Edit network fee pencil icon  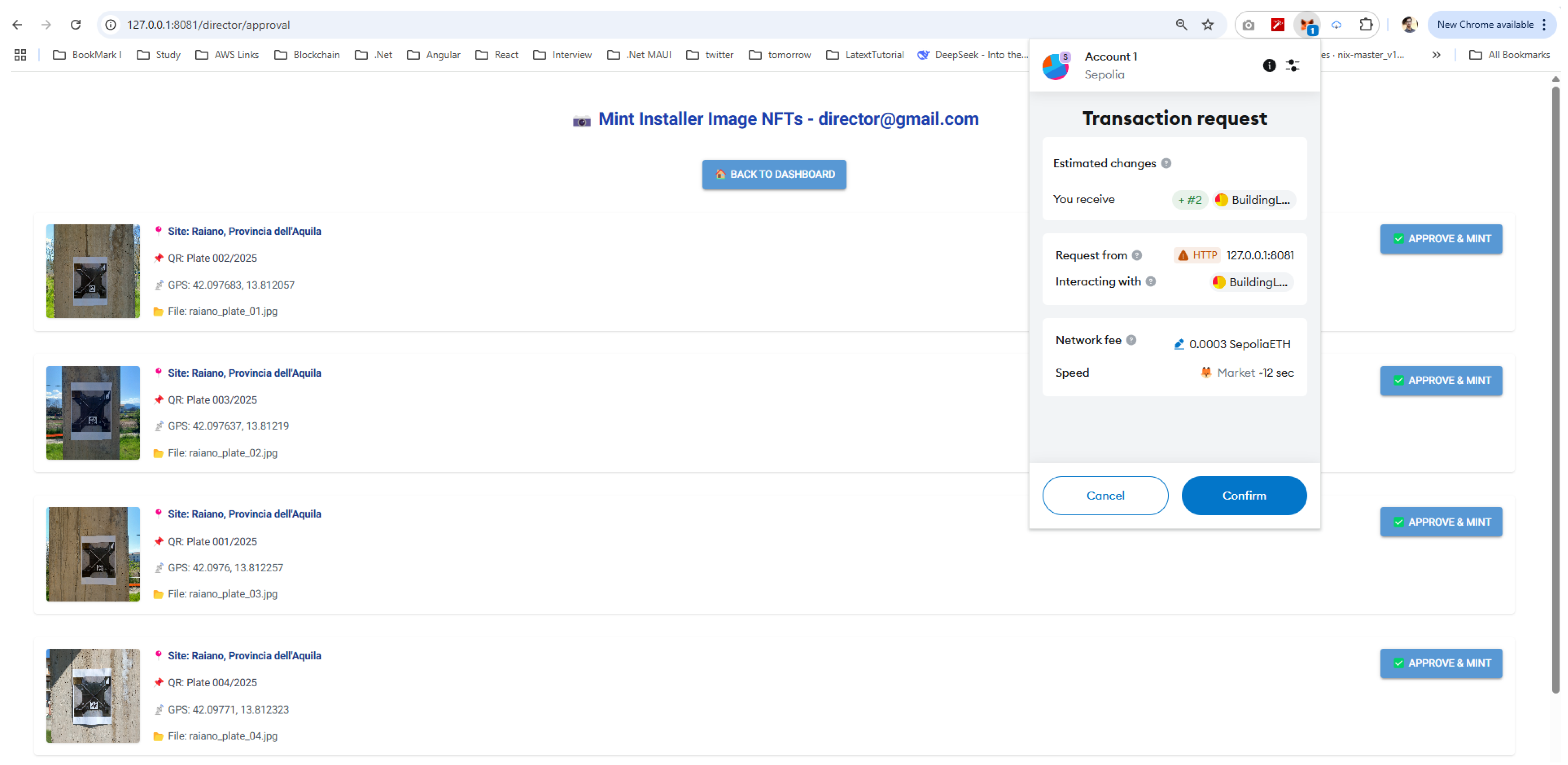pyautogui.click(x=1179, y=344)
